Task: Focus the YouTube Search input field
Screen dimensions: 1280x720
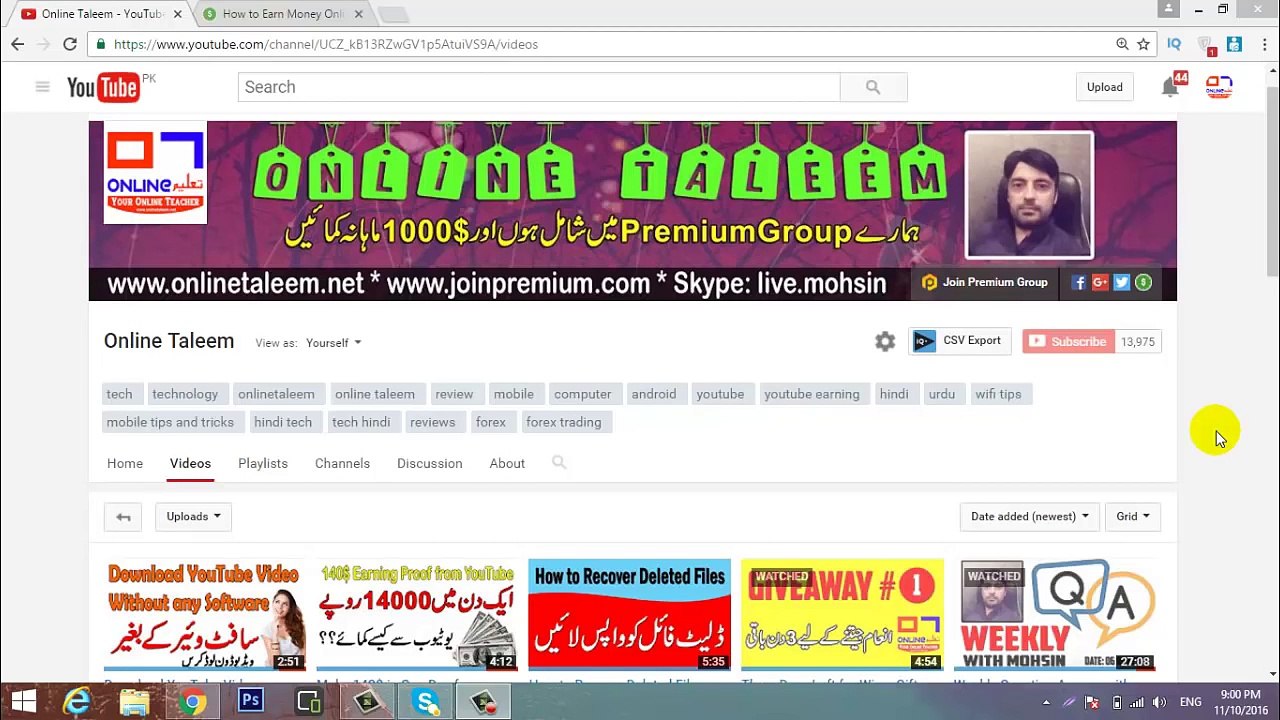Action: click(539, 87)
